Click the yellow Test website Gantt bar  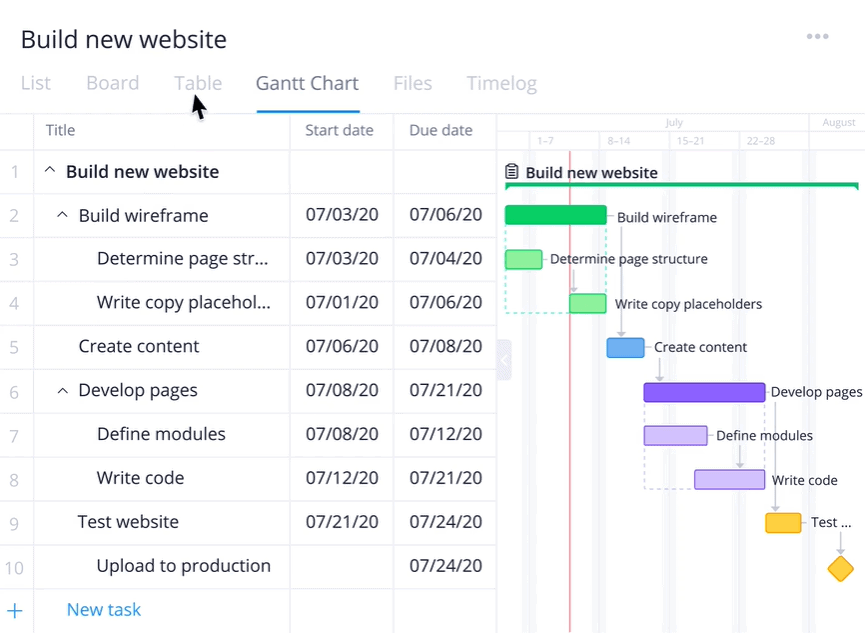pos(783,522)
